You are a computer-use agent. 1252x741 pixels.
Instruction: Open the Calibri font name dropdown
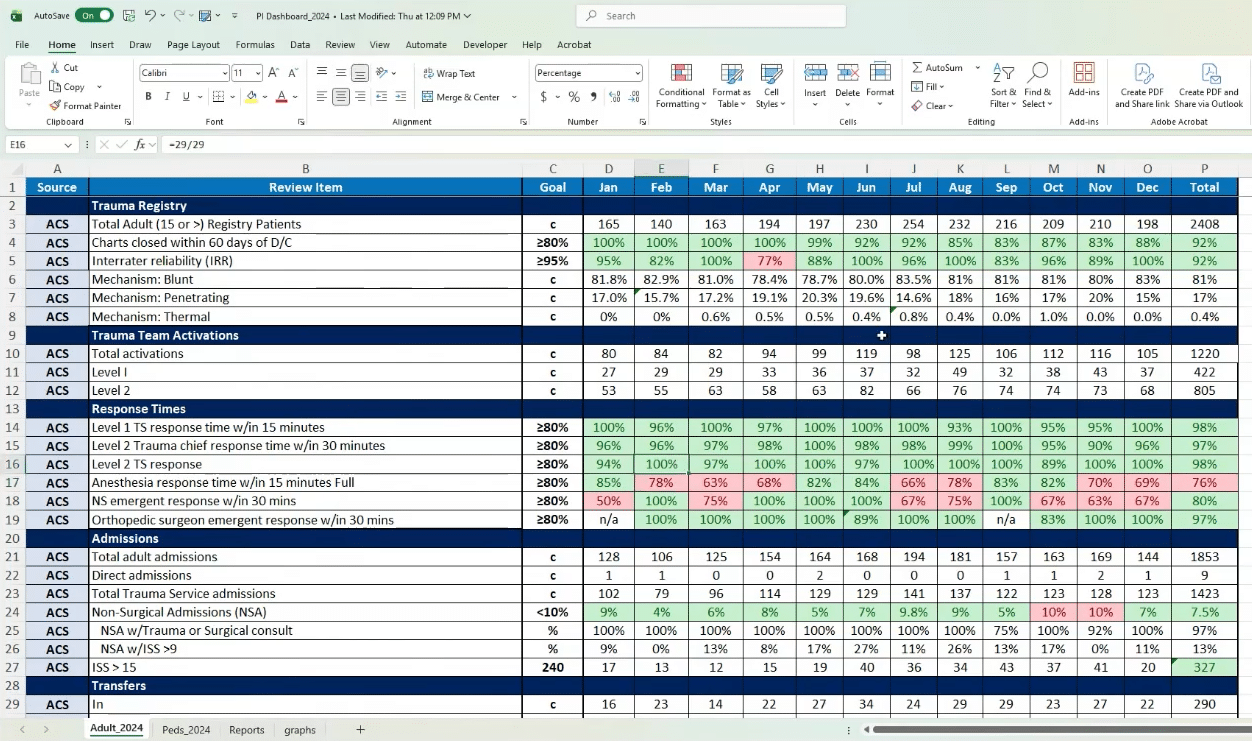pyautogui.click(x=224, y=73)
